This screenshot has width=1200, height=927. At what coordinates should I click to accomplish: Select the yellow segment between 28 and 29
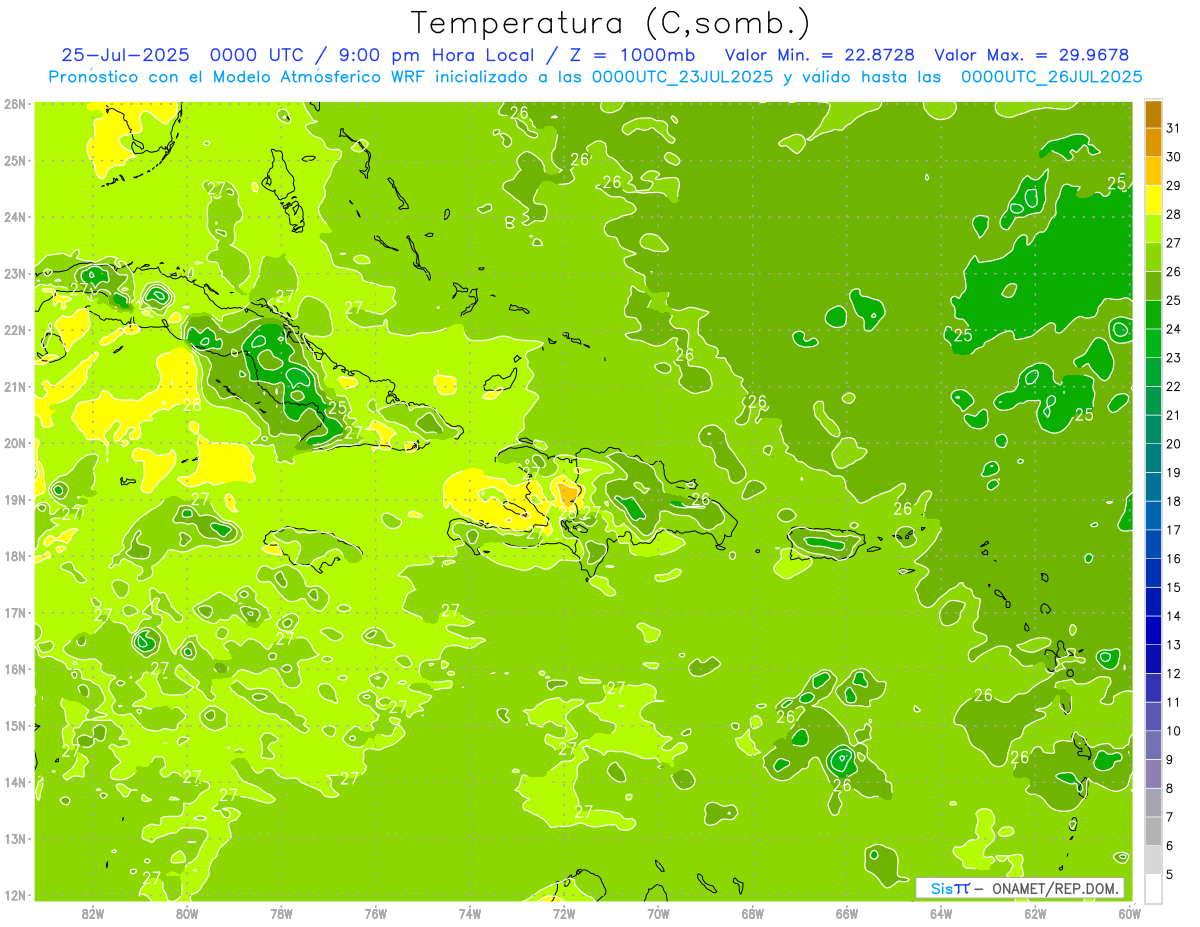pos(1153,200)
